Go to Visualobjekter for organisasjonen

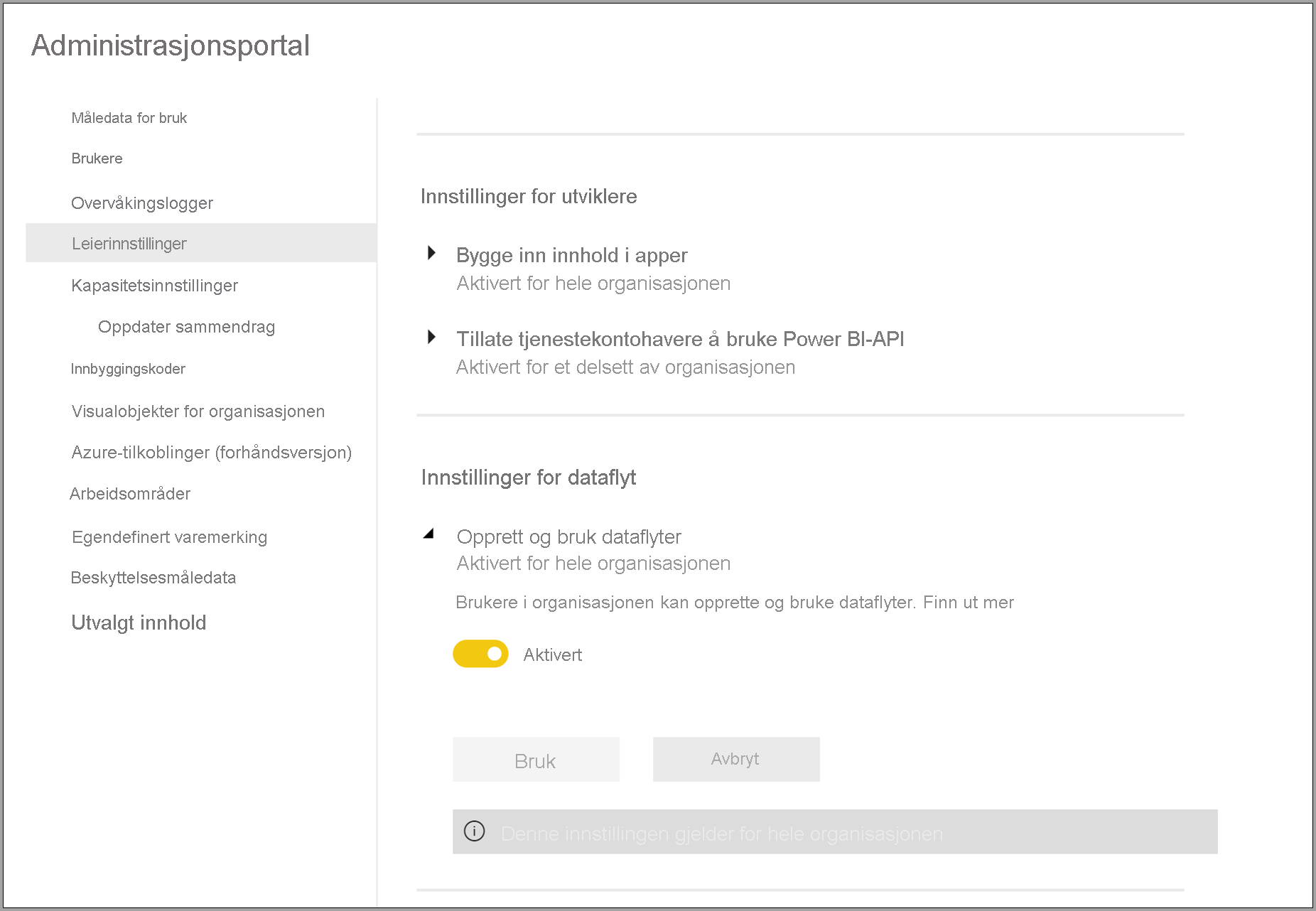[198, 411]
